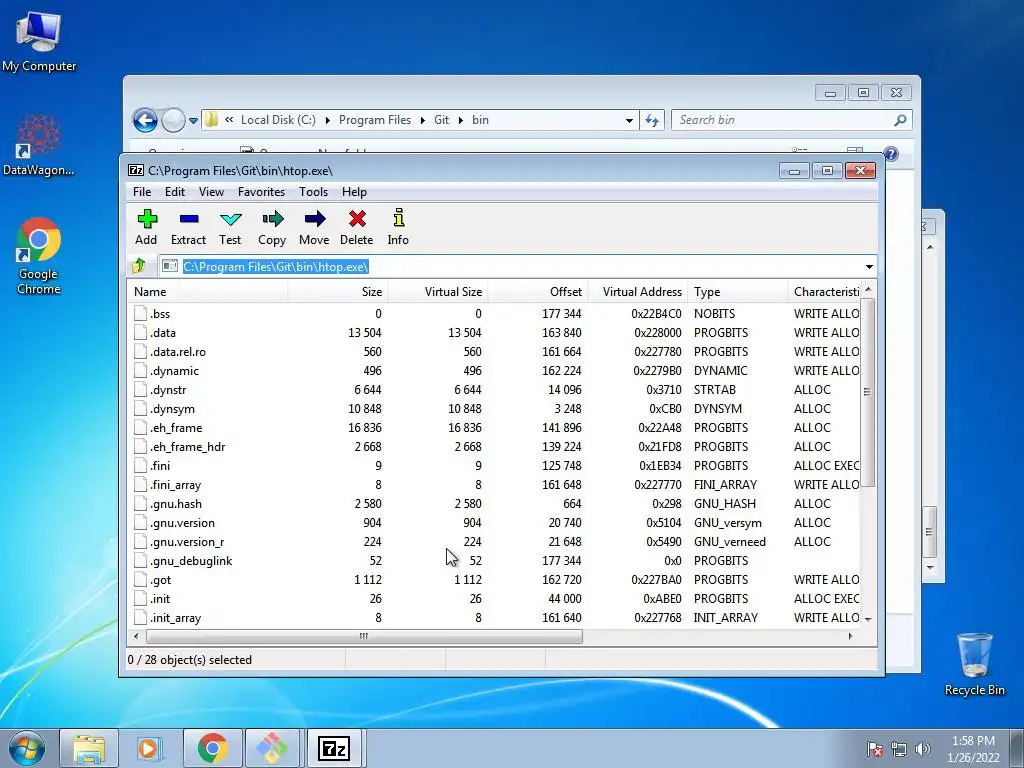Click the volume tray icon
This screenshot has height=768, width=1024.
[923, 749]
